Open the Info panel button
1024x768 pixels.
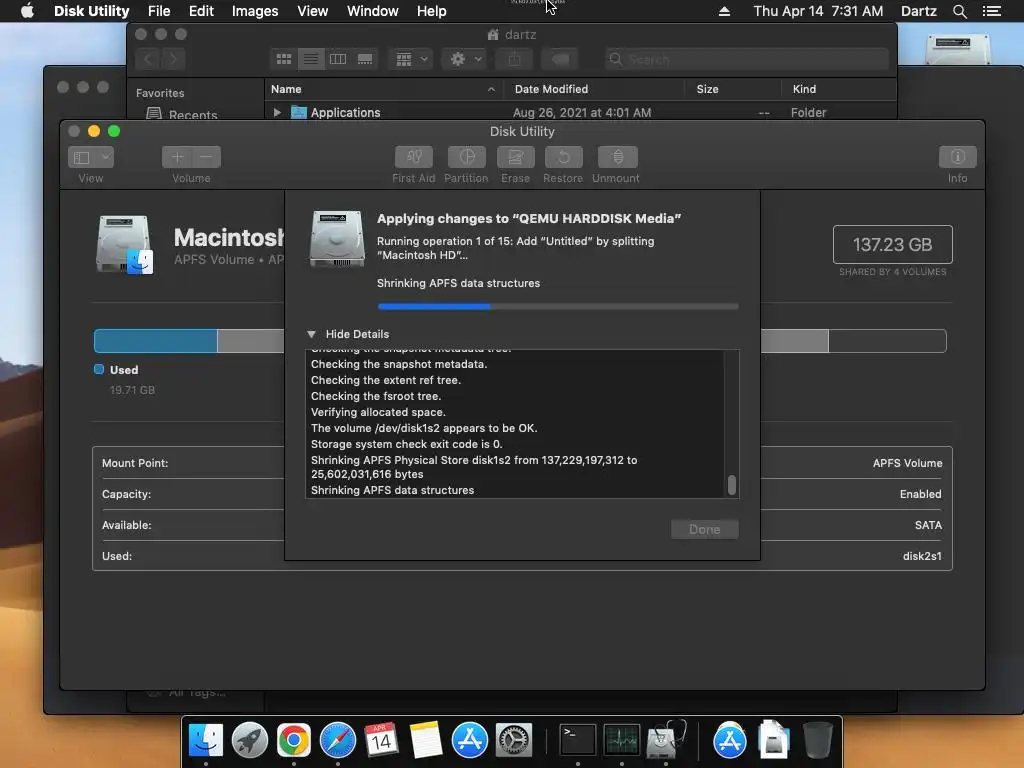[957, 157]
